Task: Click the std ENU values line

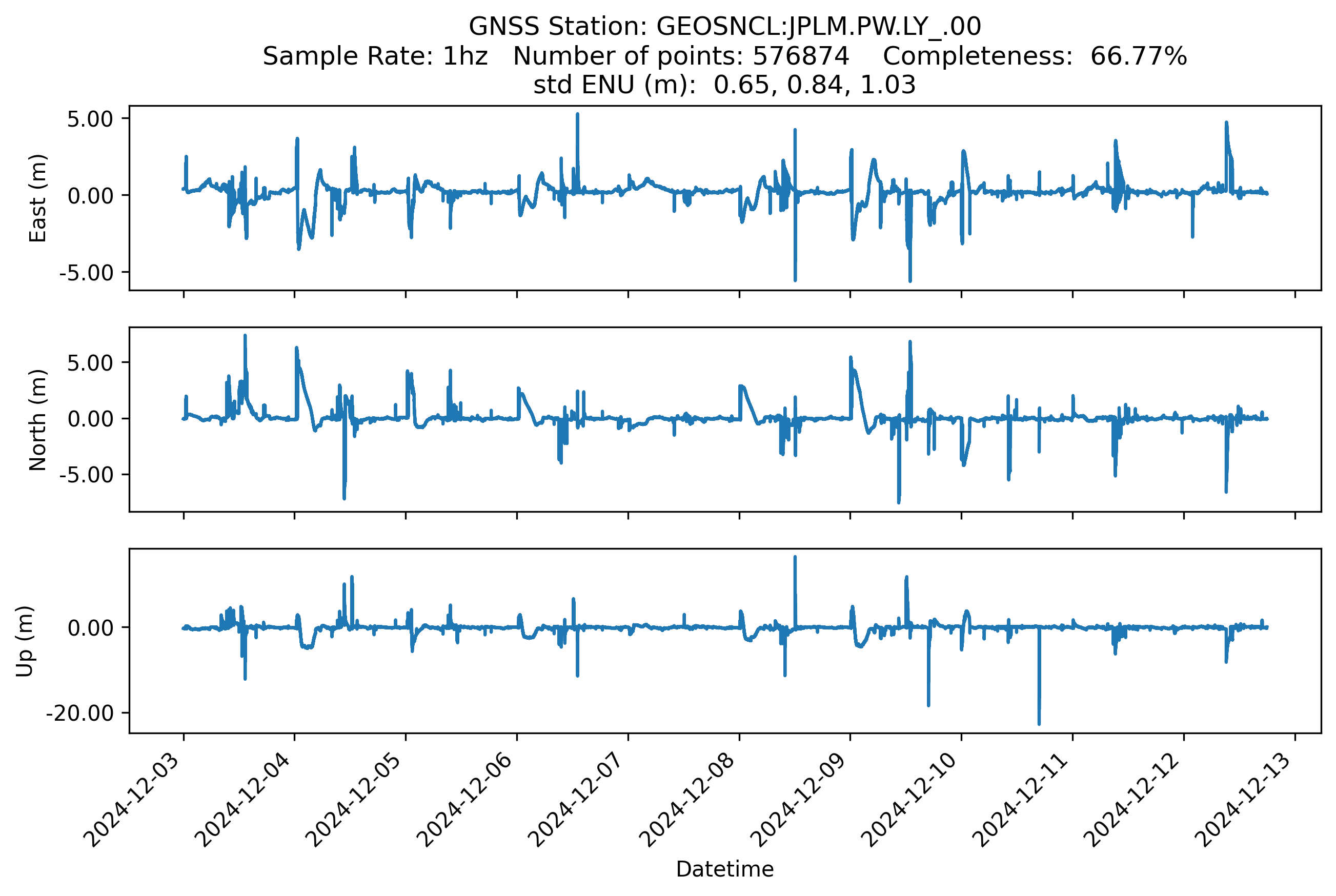Action: point(724,85)
